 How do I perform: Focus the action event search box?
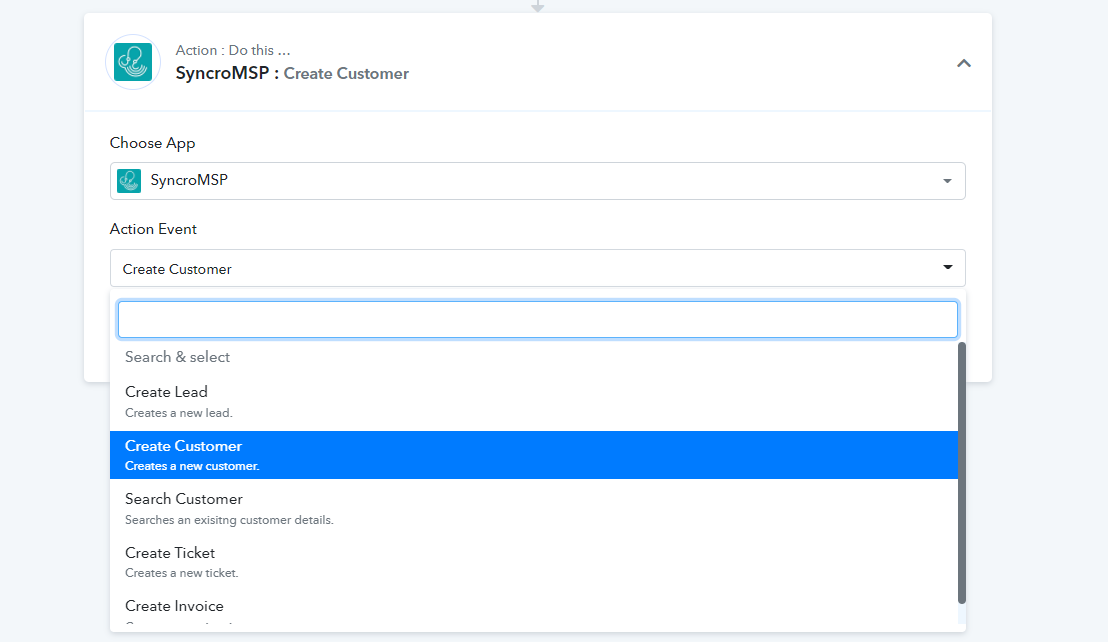pyautogui.click(x=537, y=319)
